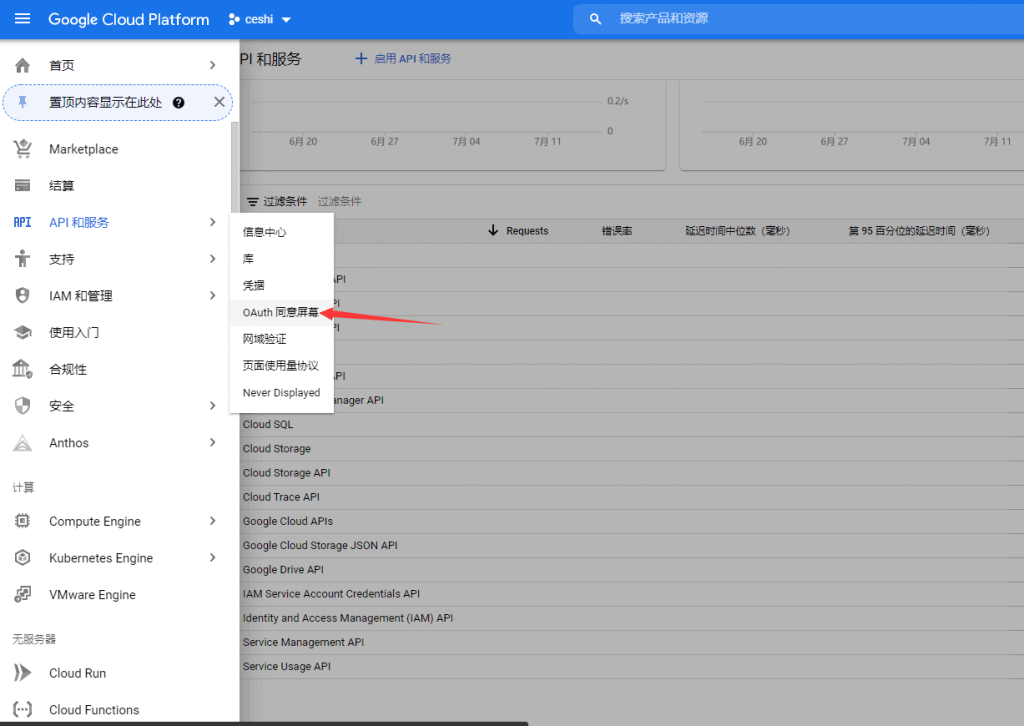Expand the Anthos submenu chevron
Viewport: 1024px width, 726px height.
click(x=212, y=443)
